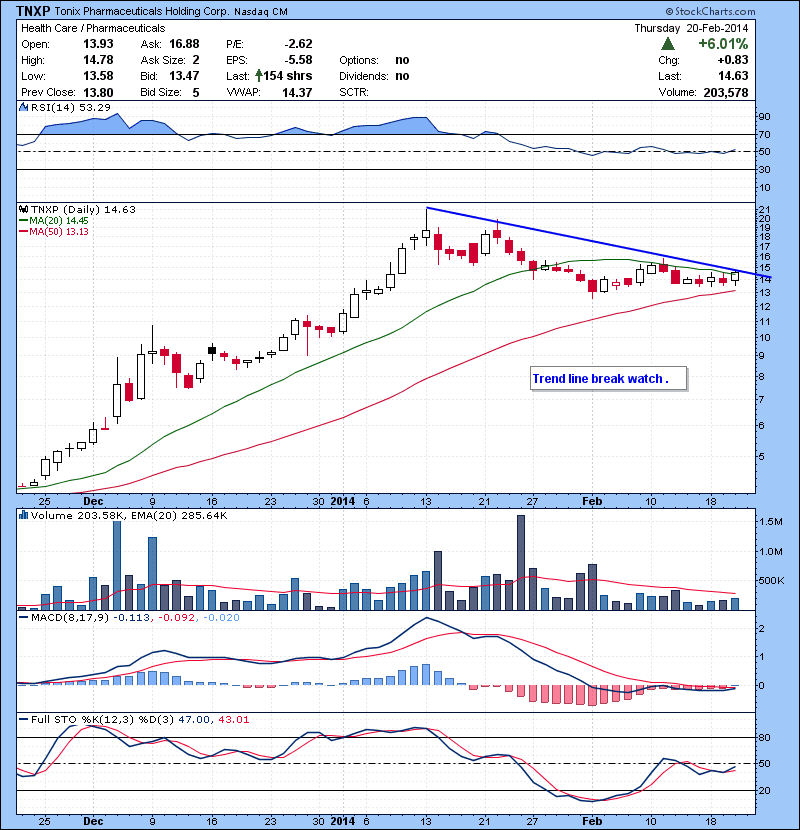Viewport: 800px width, 830px height.
Task: Click the +6.01% percent change
Action: coord(723,43)
